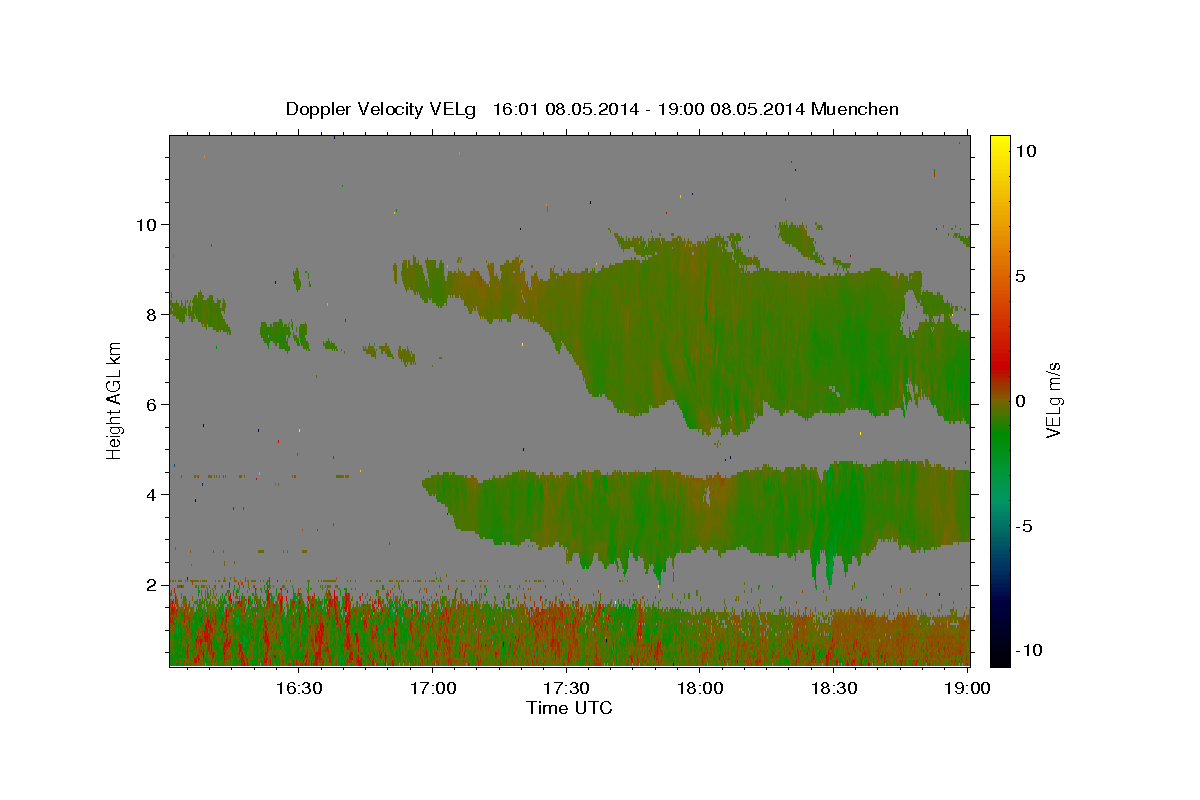Viewport: 1200px width, 800px height.
Task: Click the 'VELg m/s' colorbar title
Action: coord(1054,401)
